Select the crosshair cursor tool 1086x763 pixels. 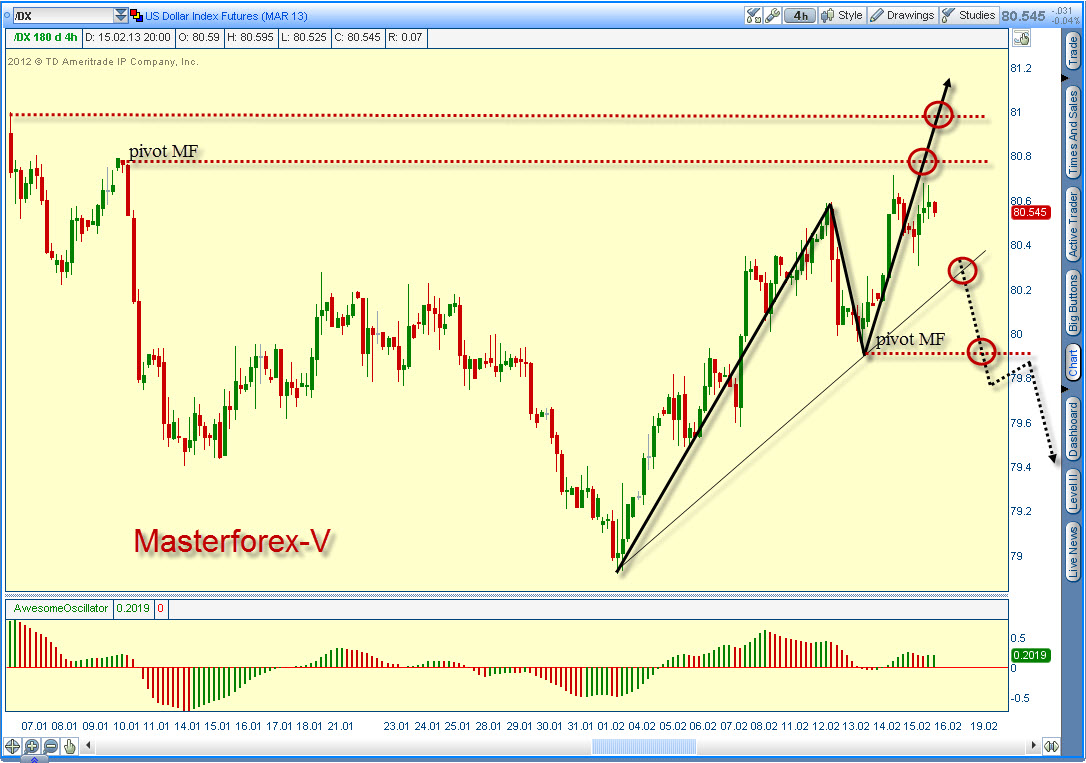pyautogui.click(x=12, y=746)
